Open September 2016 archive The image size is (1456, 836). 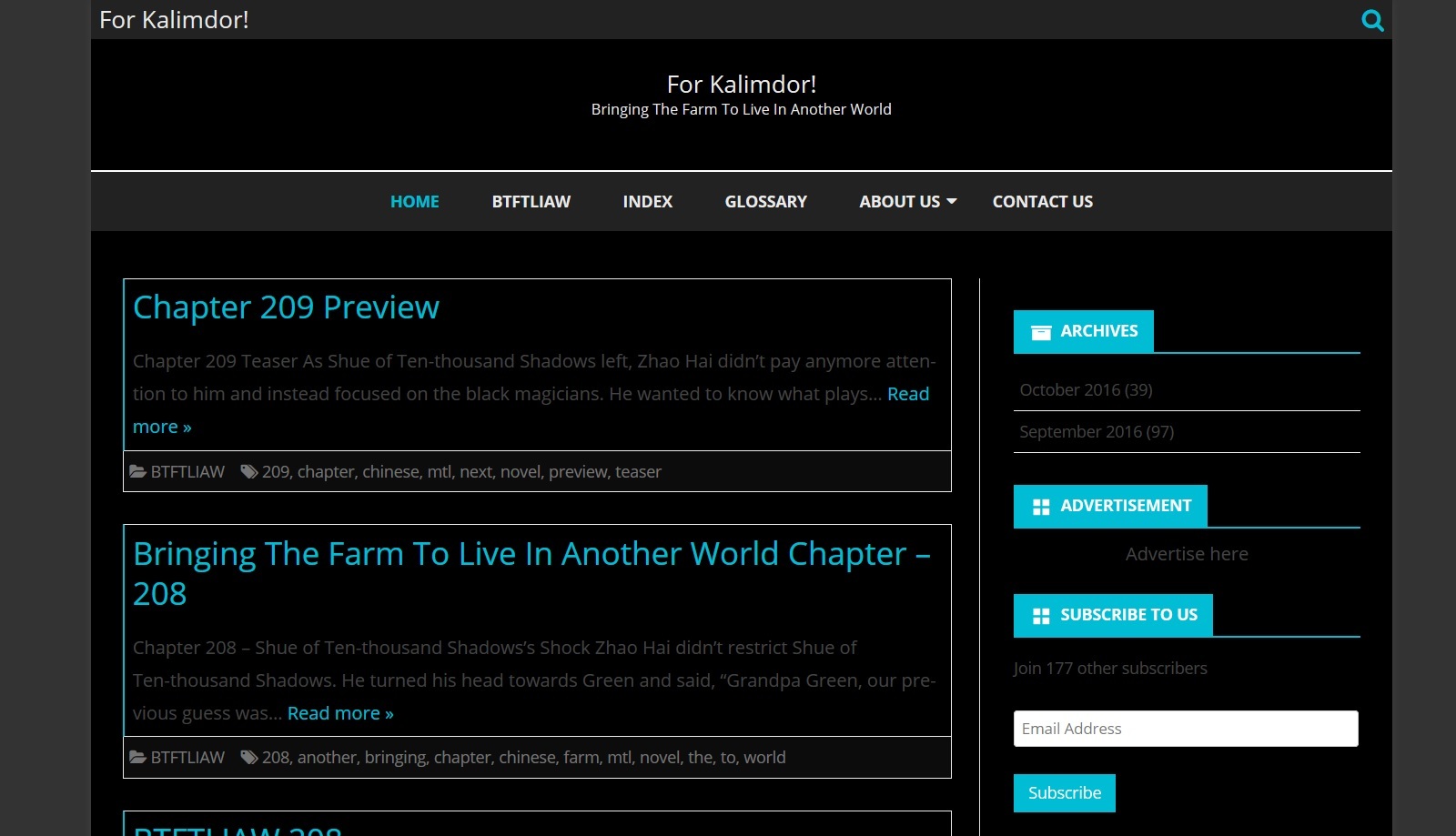point(1097,431)
